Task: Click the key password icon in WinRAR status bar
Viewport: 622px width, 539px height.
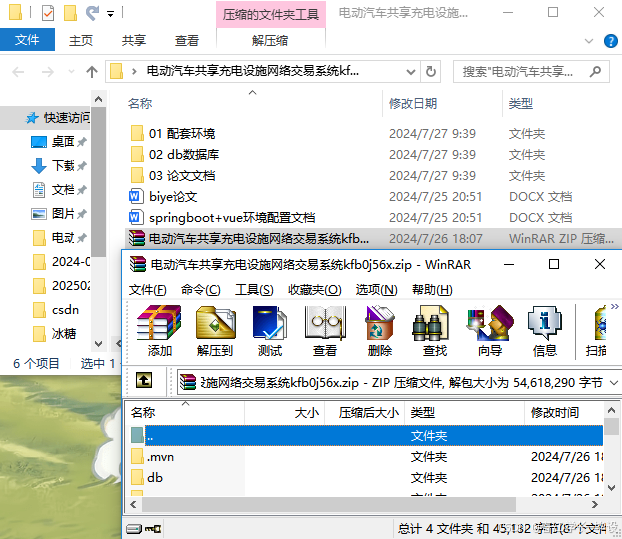Action: pyautogui.click(x=153, y=529)
